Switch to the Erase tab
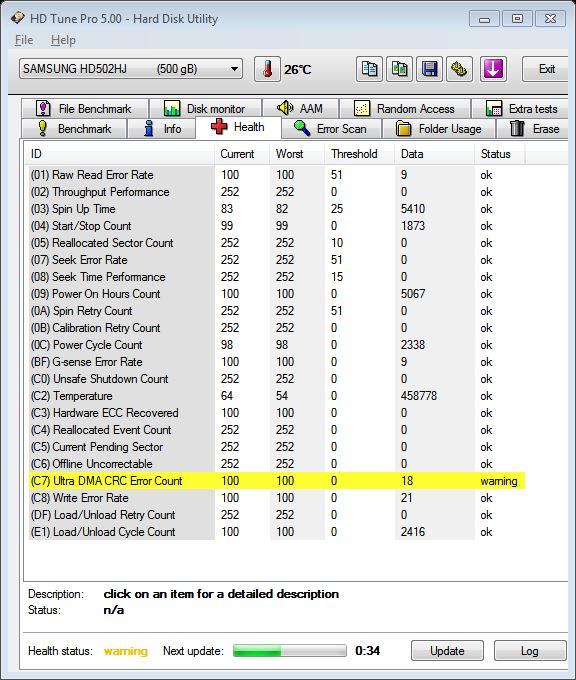 click(533, 129)
